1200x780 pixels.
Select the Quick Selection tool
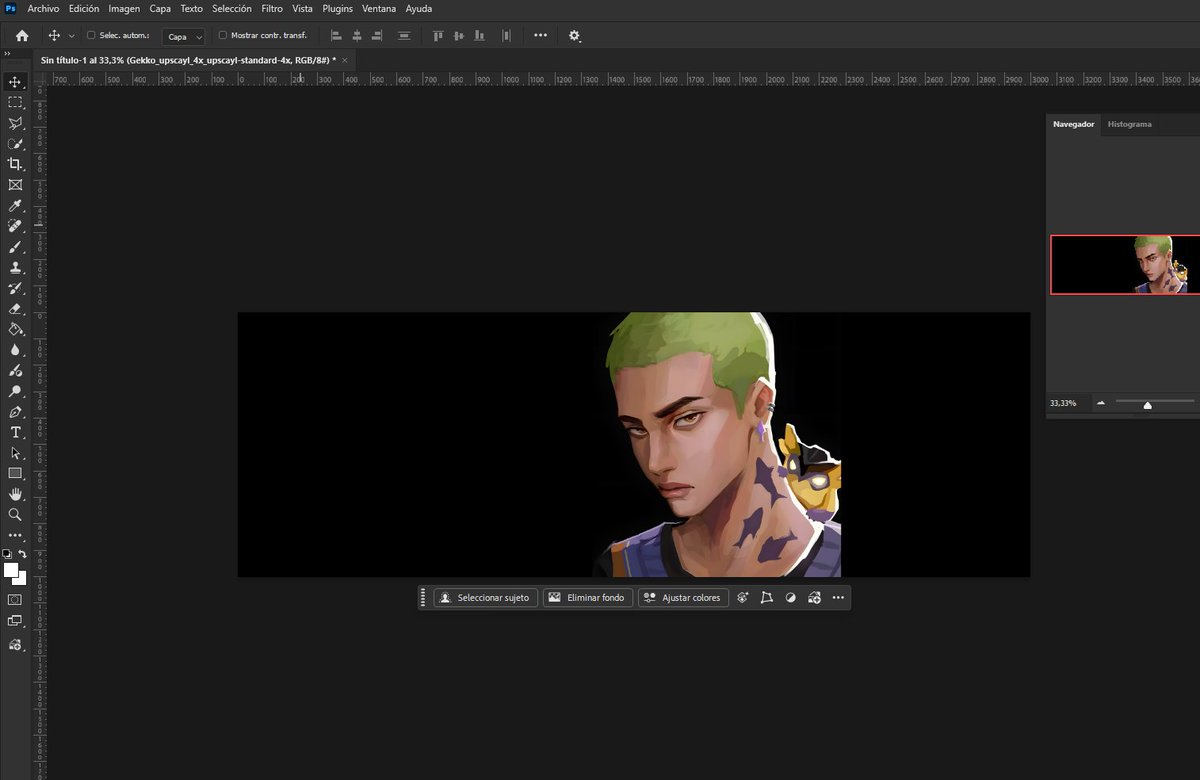tap(15, 144)
